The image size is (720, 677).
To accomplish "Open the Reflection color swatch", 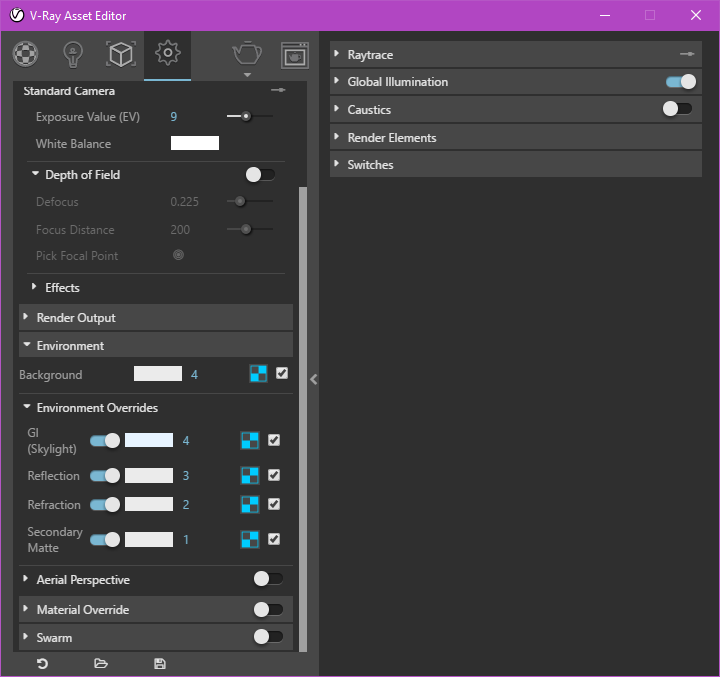I will click(x=149, y=475).
